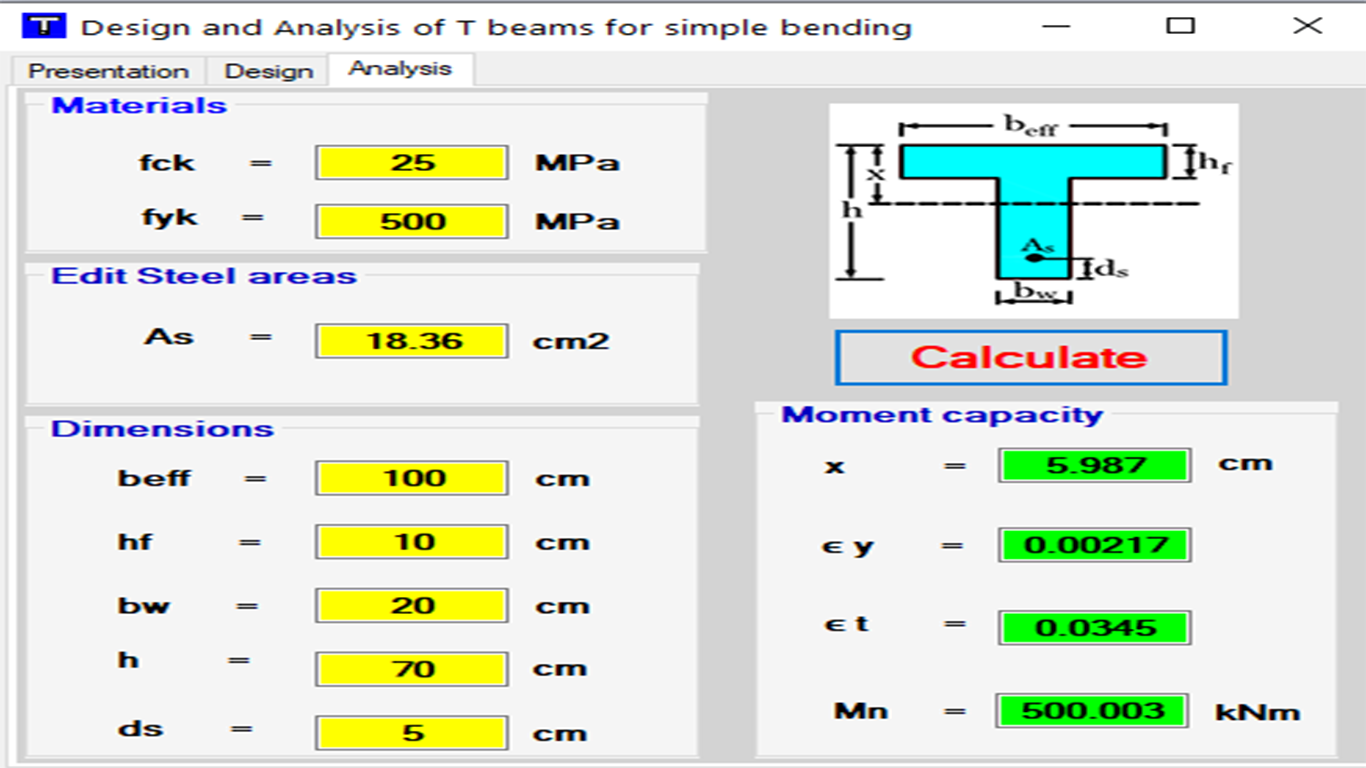Click the fyk value field showing 500
Viewport: 1366px width, 768px height.
coord(412,221)
